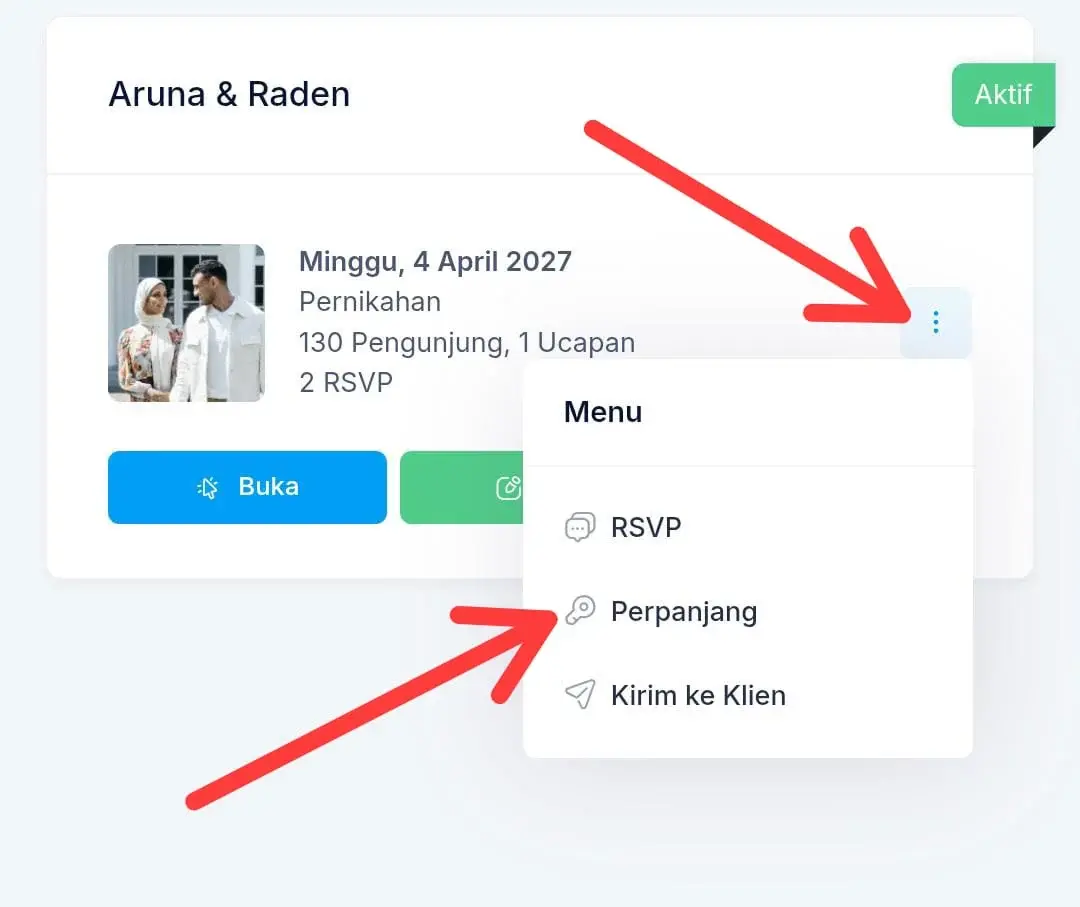Image resolution: width=1080 pixels, height=907 pixels.
Task: Click the green edit button
Action: (x=461, y=487)
